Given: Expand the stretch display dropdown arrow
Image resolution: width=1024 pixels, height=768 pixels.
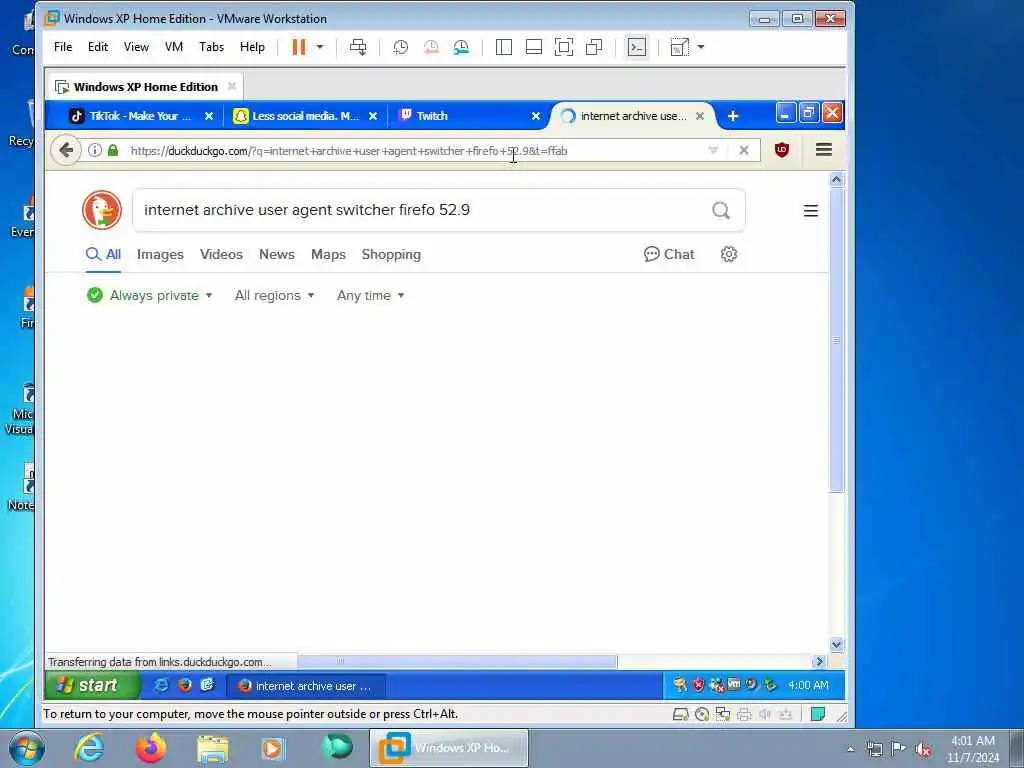Looking at the screenshot, I should [x=701, y=47].
